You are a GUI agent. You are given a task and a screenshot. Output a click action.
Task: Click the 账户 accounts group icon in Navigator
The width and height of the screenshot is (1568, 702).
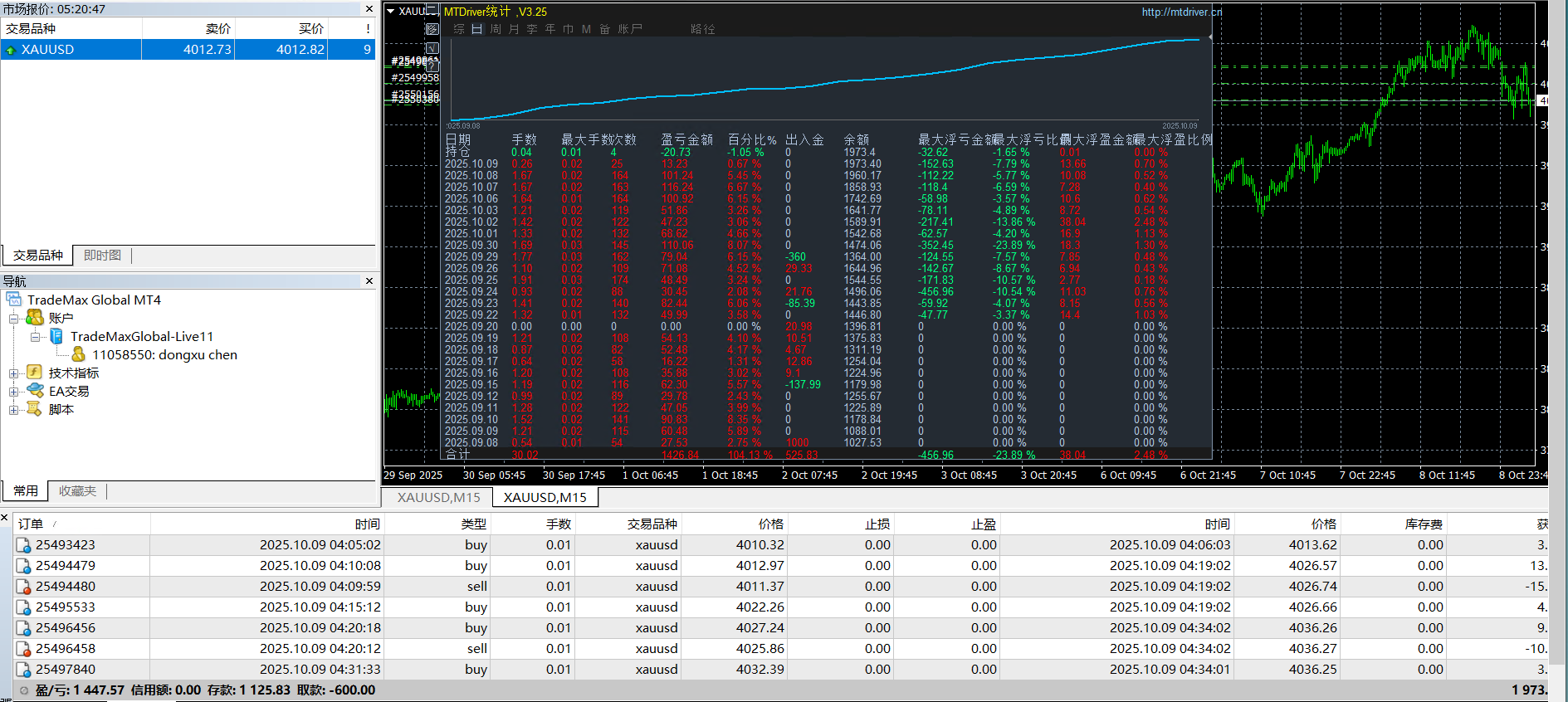(34, 317)
